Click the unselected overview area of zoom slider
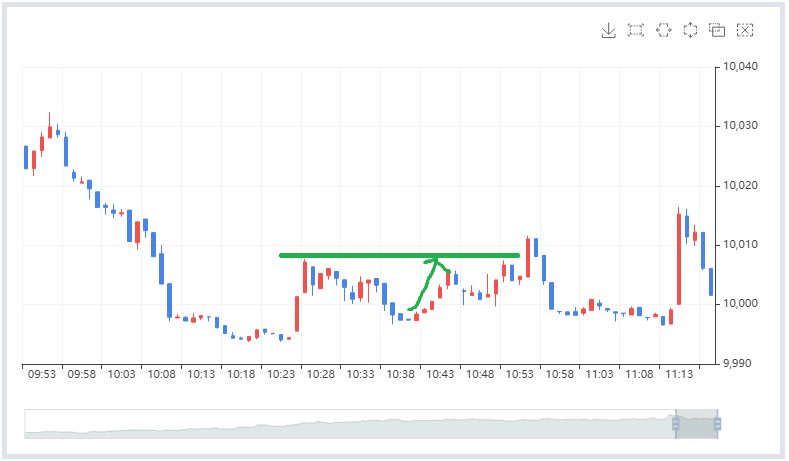 [x=350, y=424]
